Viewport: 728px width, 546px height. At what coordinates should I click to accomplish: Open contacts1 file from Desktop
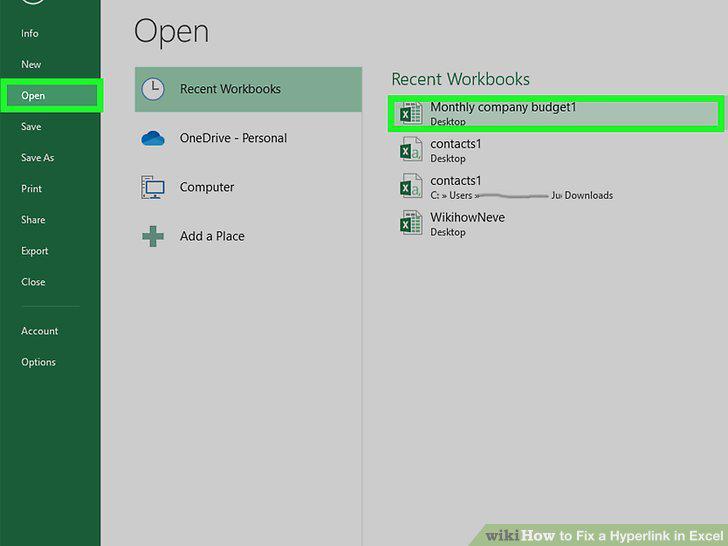coord(556,150)
